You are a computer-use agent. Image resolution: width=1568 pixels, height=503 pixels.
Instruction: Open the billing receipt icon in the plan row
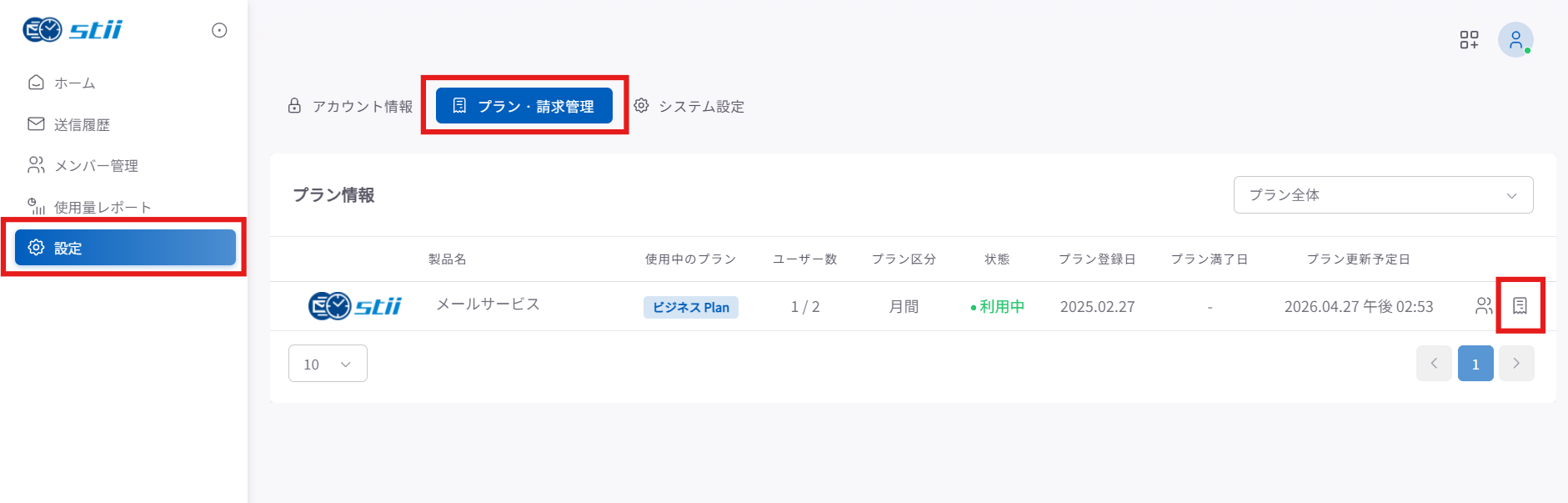tap(1520, 306)
